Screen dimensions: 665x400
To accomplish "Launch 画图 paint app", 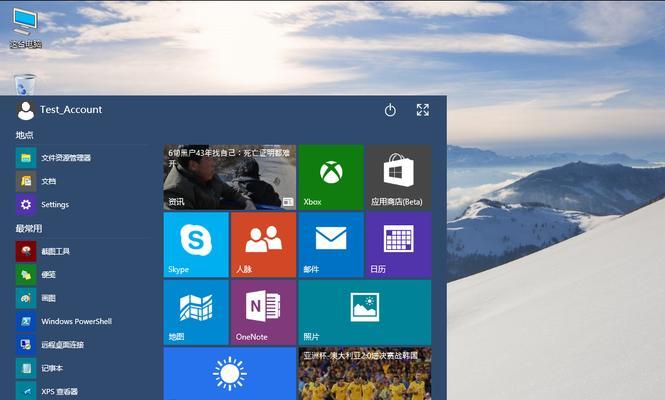I will point(81,298).
